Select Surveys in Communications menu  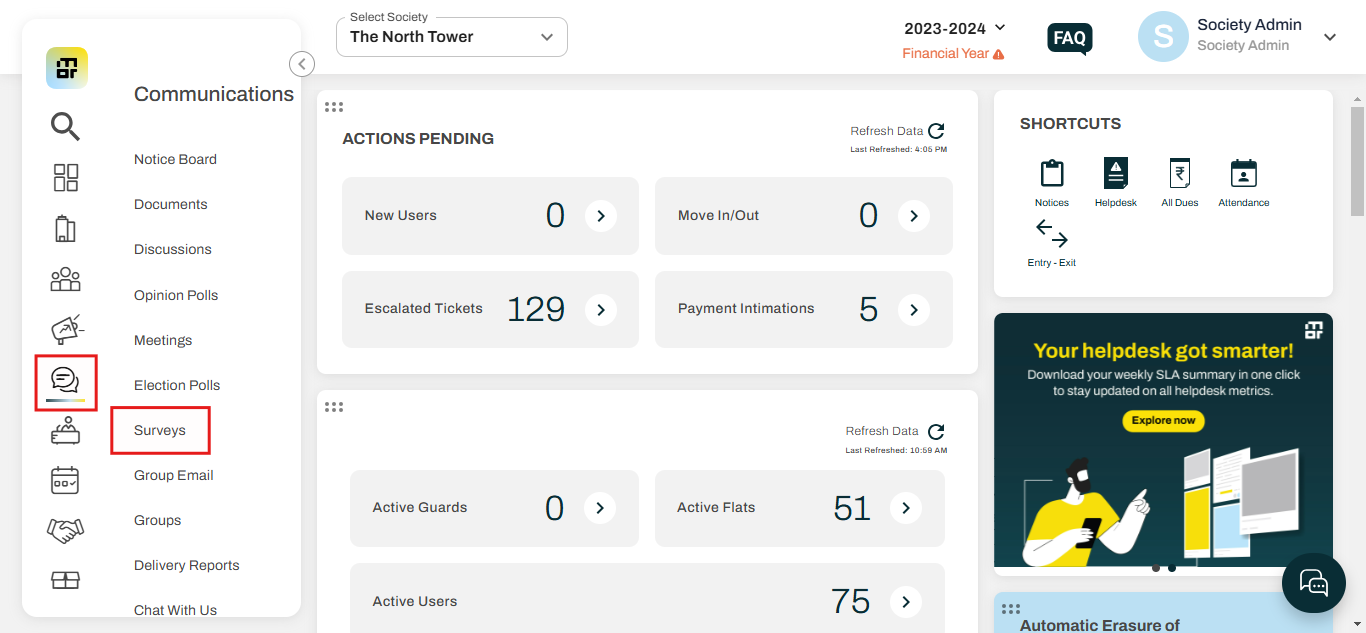point(160,431)
